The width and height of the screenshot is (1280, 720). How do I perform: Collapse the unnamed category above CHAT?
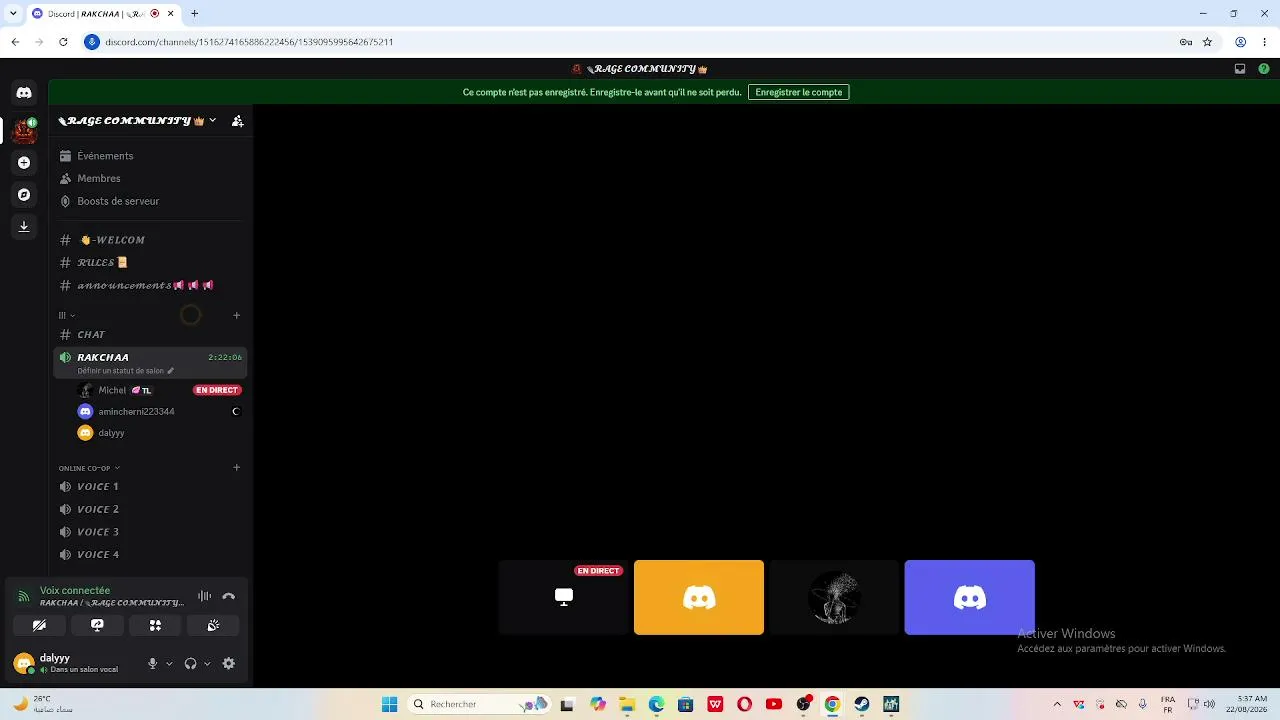pos(67,316)
